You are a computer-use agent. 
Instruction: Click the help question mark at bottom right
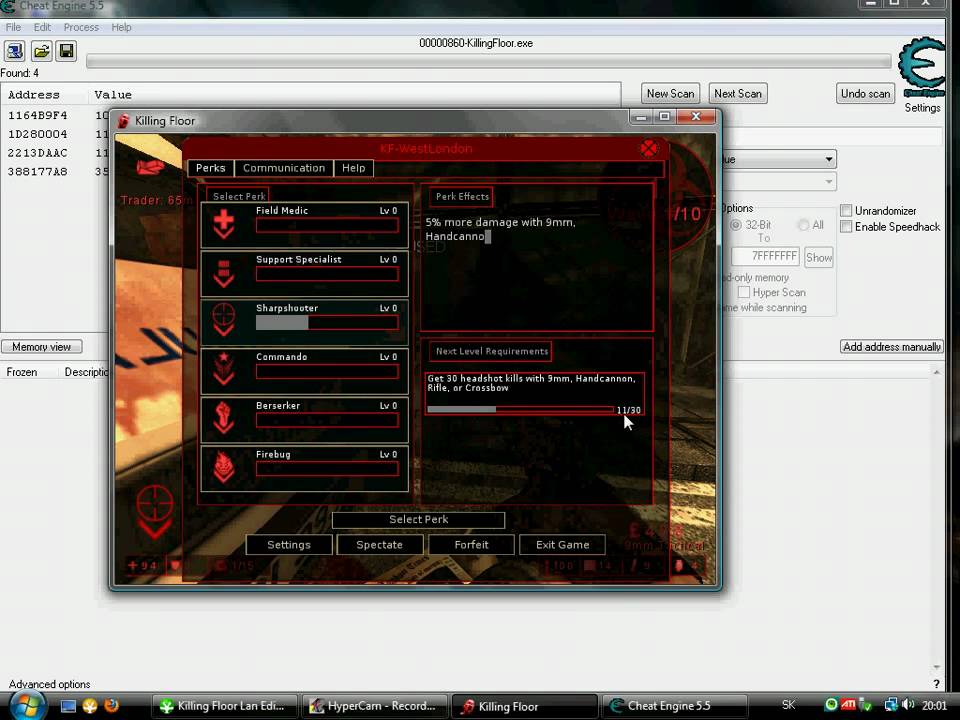click(936, 684)
